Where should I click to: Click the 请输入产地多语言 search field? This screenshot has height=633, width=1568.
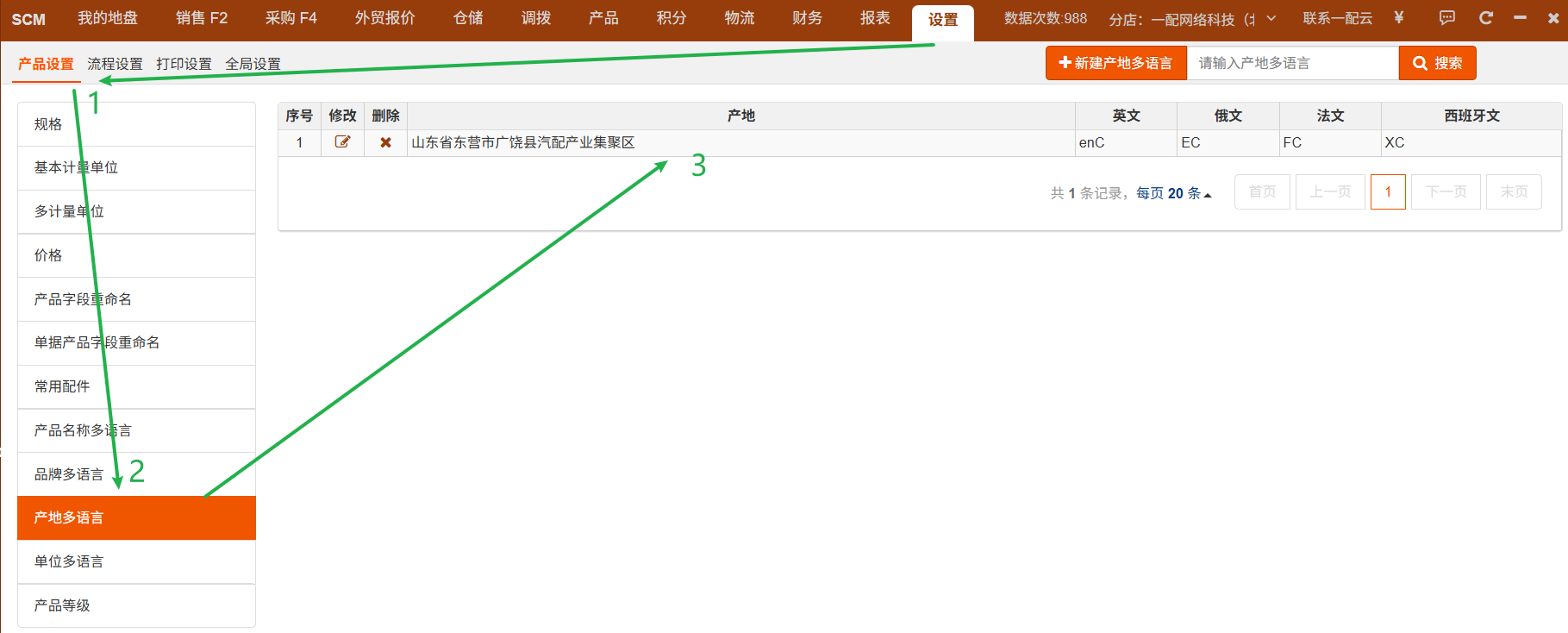click(x=1292, y=63)
